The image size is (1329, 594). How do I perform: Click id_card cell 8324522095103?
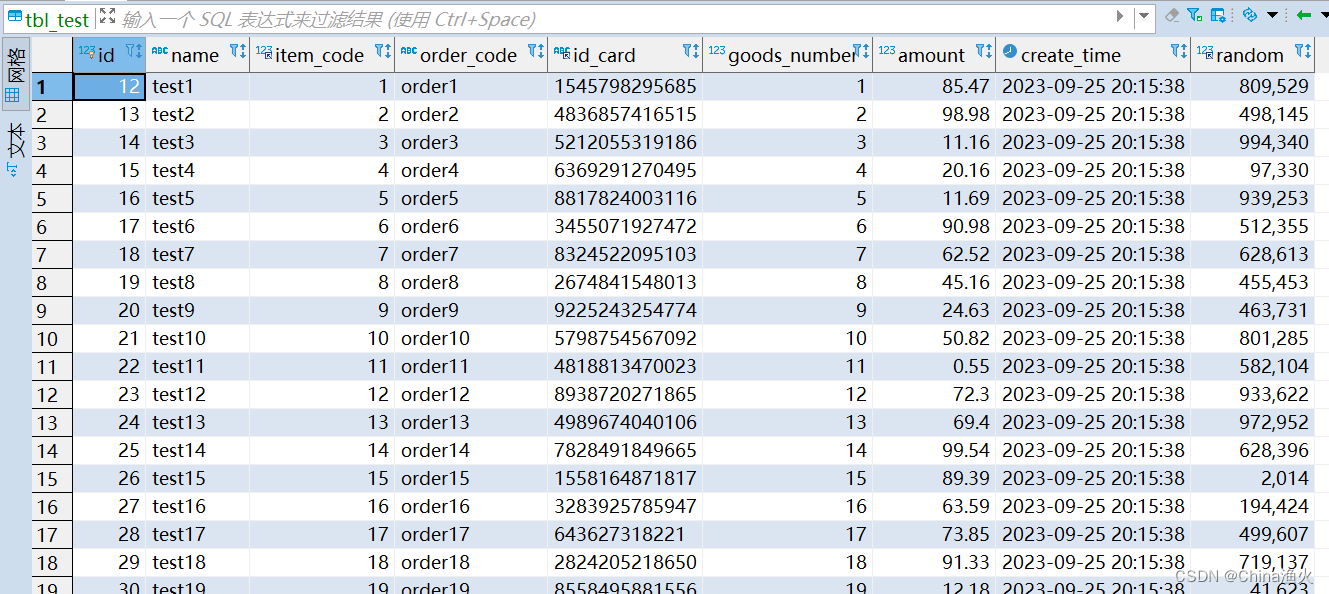tap(625, 254)
